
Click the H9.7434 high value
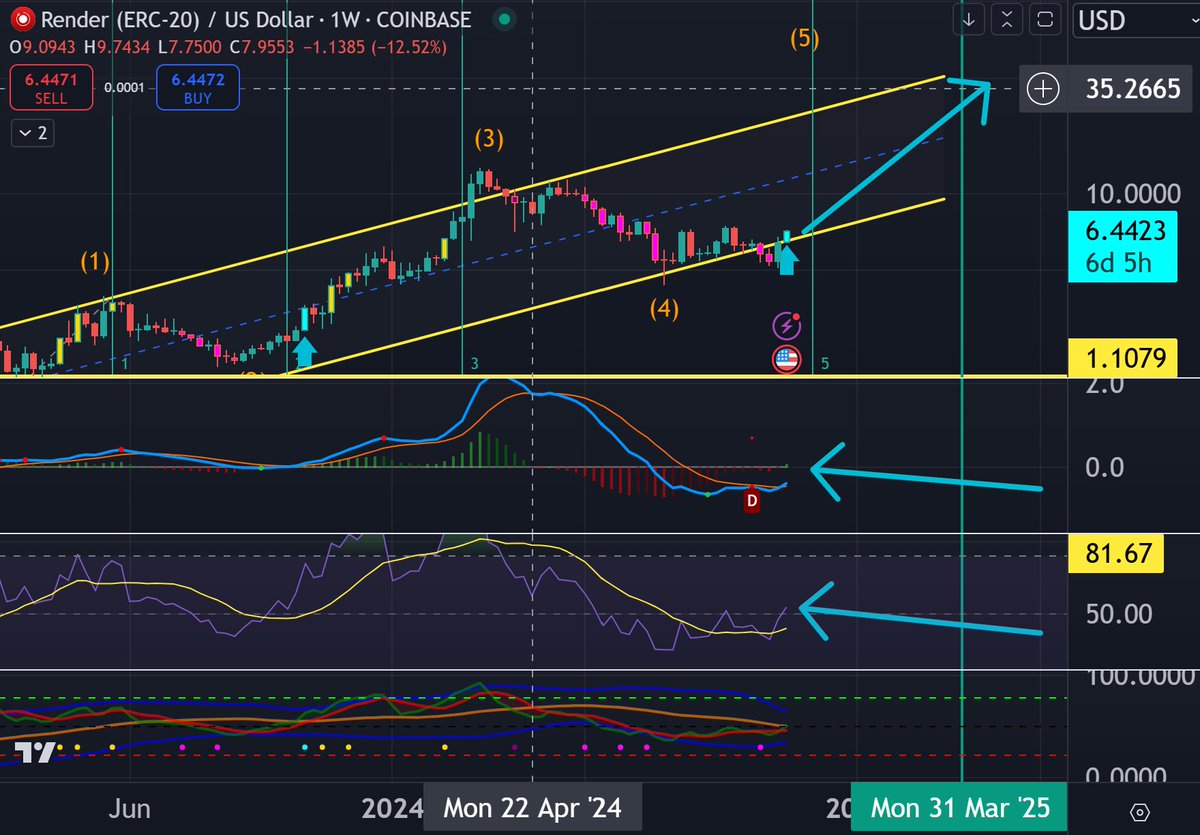coord(116,47)
